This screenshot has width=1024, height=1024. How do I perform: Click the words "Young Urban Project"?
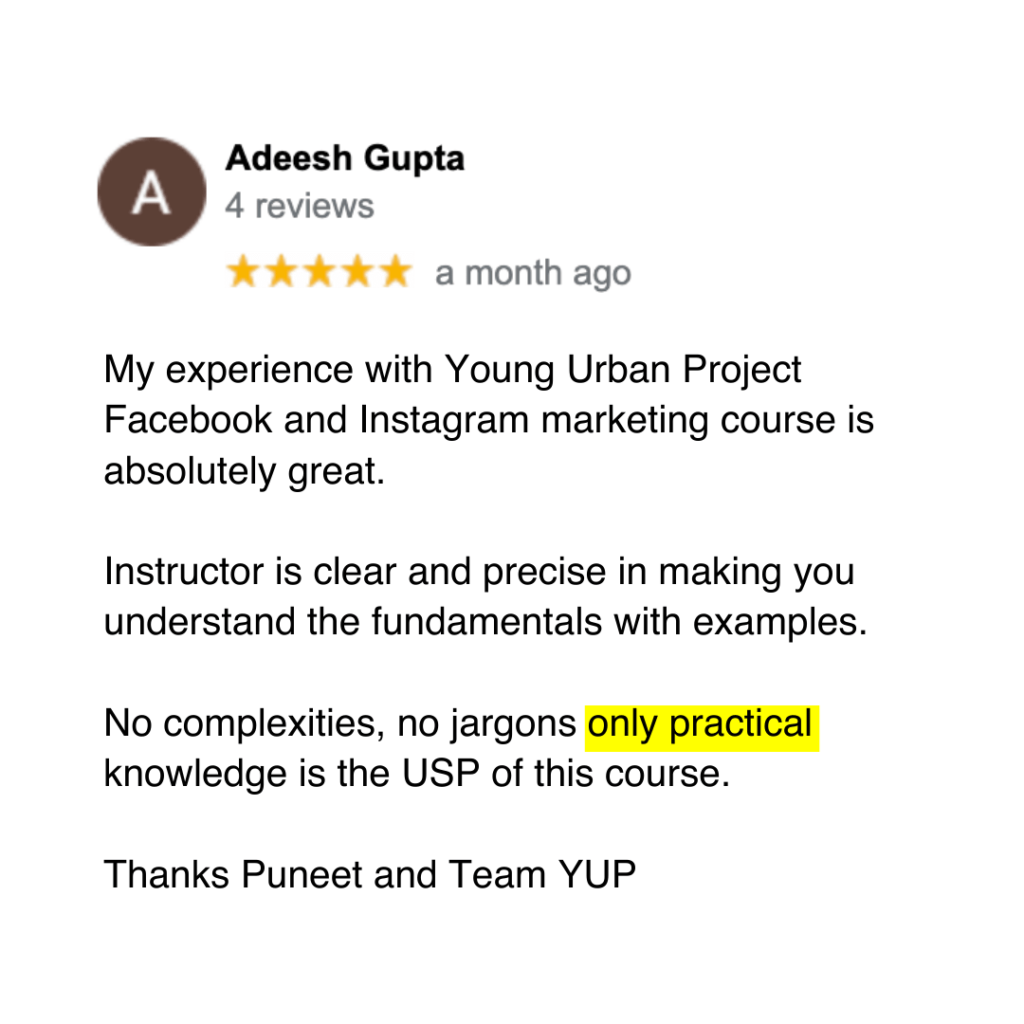(x=622, y=370)
